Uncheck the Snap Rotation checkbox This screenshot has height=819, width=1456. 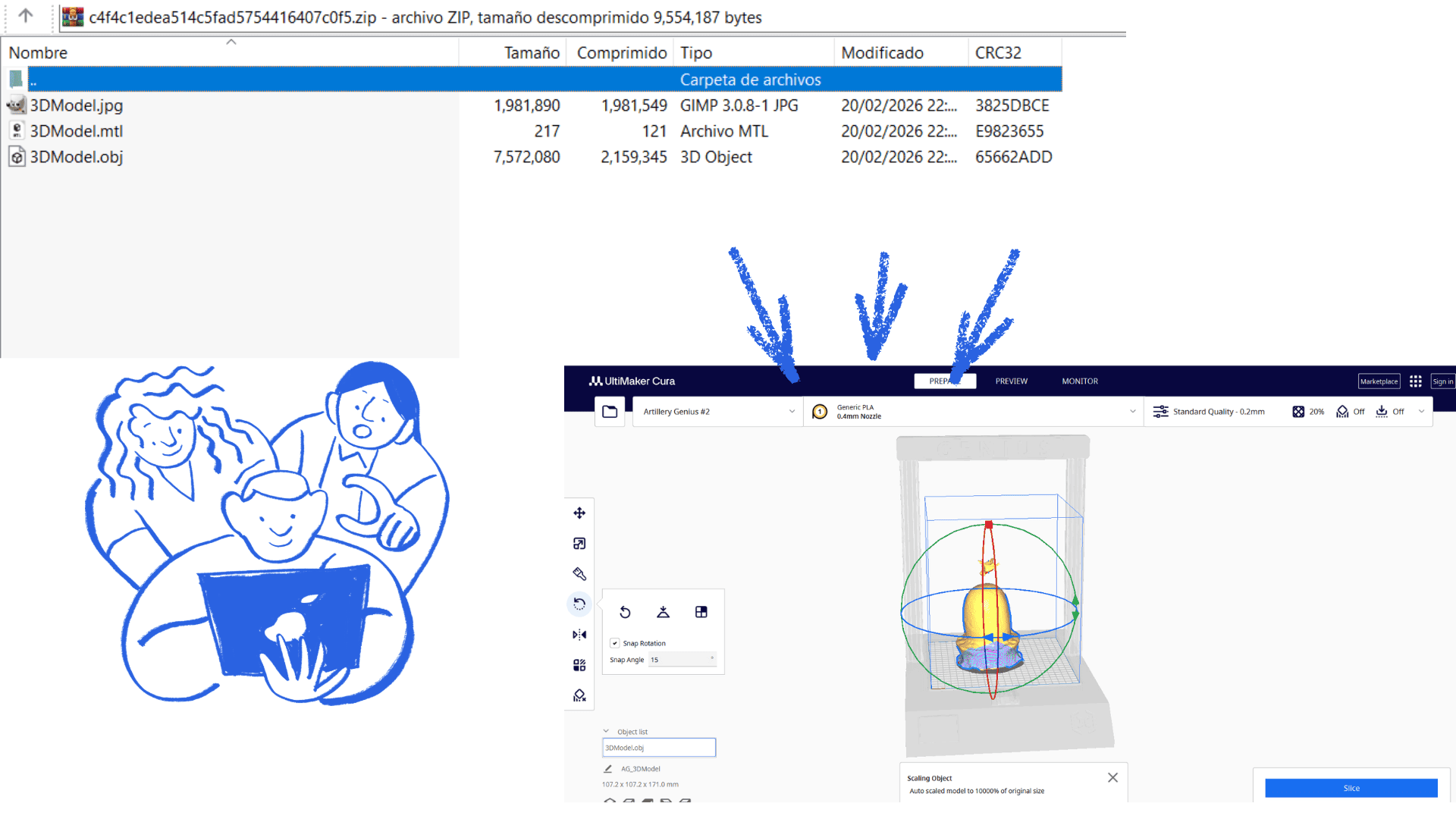point(615,643)
